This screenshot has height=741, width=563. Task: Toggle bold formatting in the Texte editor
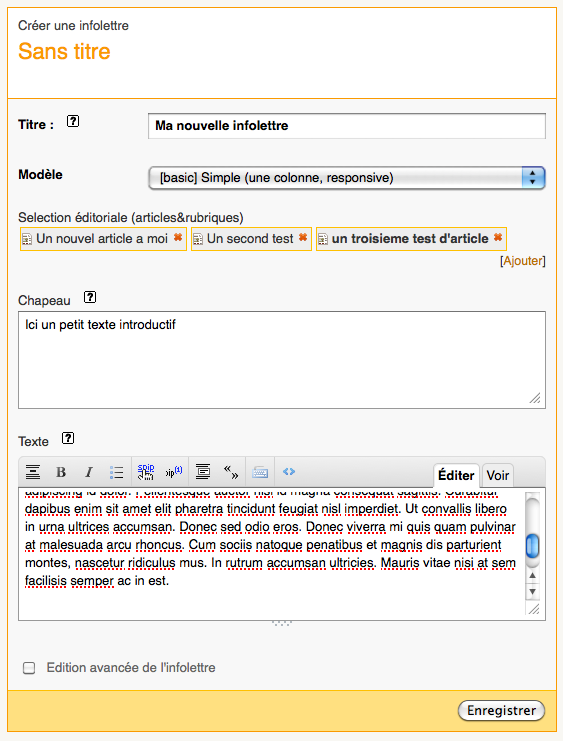tap(61, 472)
